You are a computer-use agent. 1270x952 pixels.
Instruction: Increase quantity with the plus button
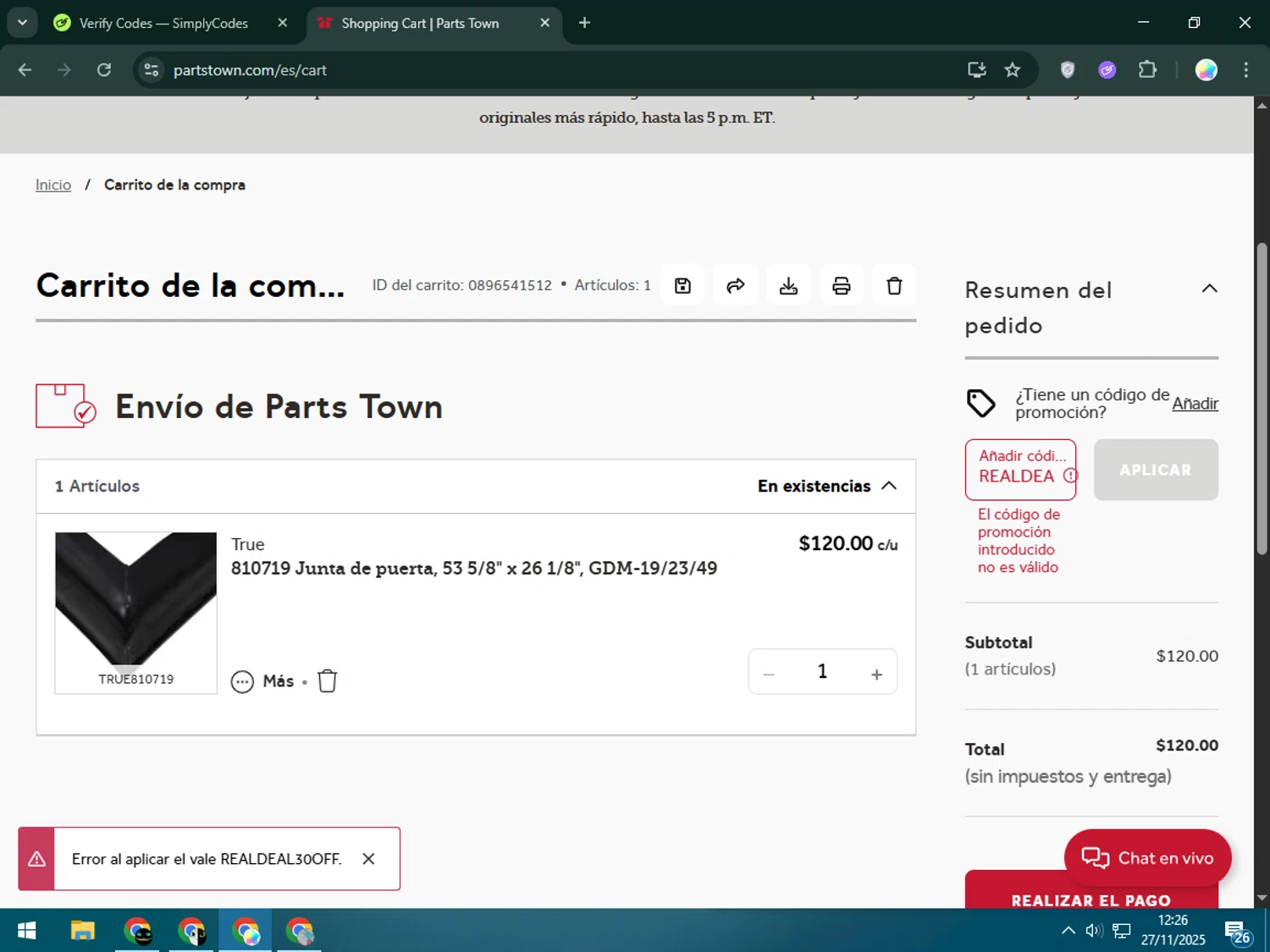[x=877, y=674]
